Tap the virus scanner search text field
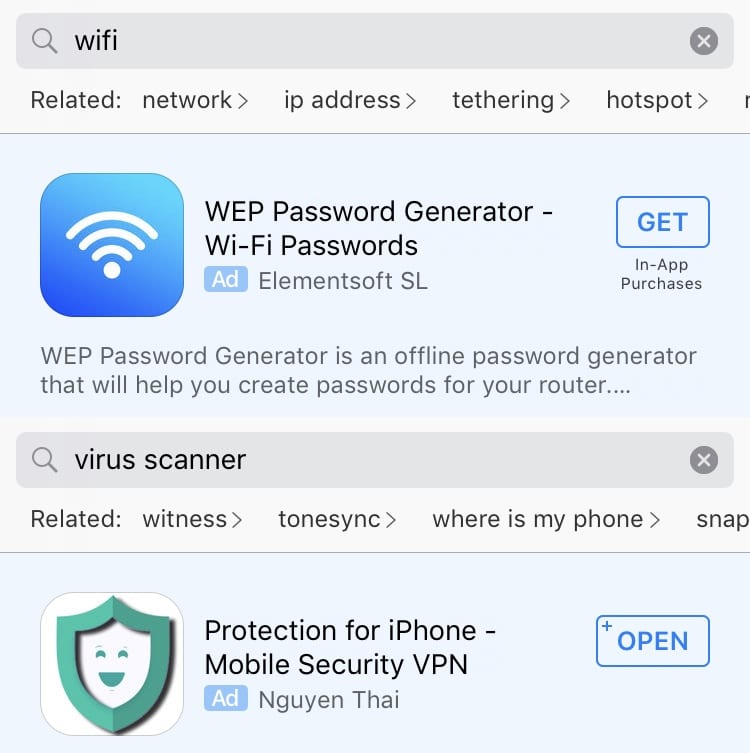The height and width of the screenshot is (753, 750). pyautogui.click(x=375, y=460)
